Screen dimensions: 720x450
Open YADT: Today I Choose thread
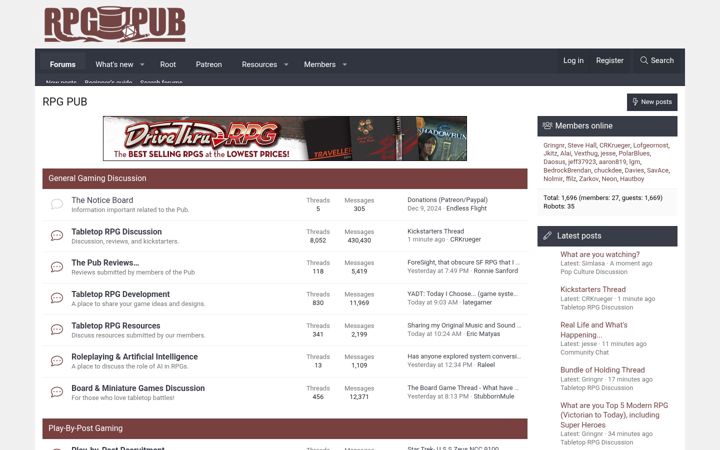[462, 293]
